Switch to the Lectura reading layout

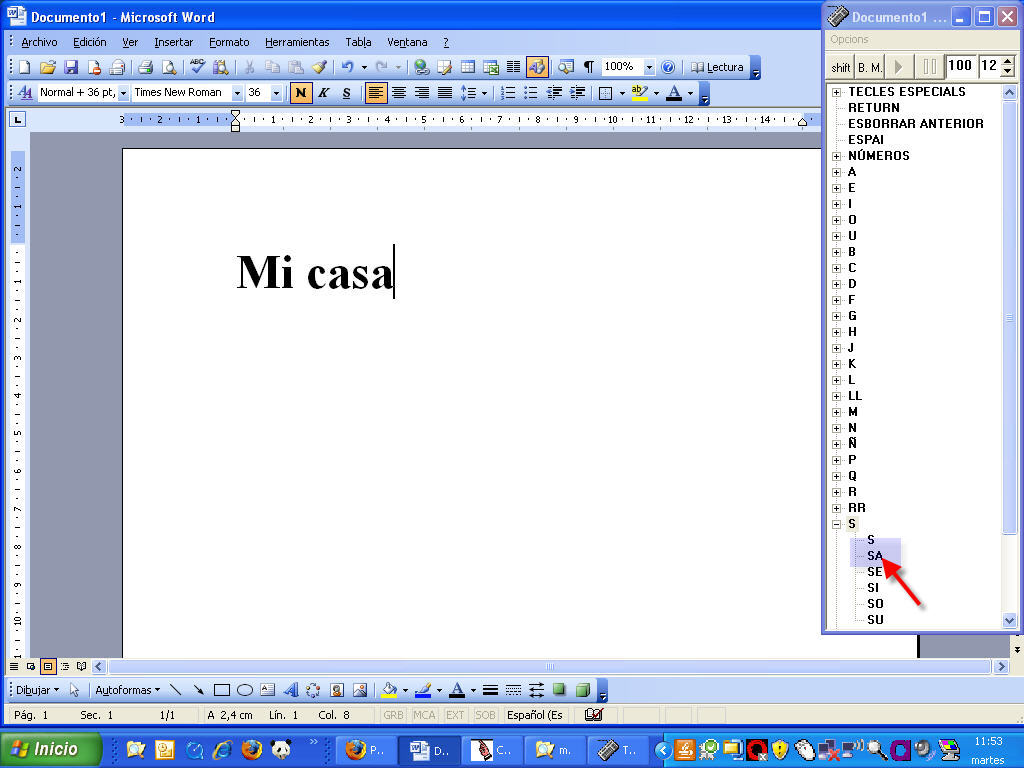tap(717, 67)
